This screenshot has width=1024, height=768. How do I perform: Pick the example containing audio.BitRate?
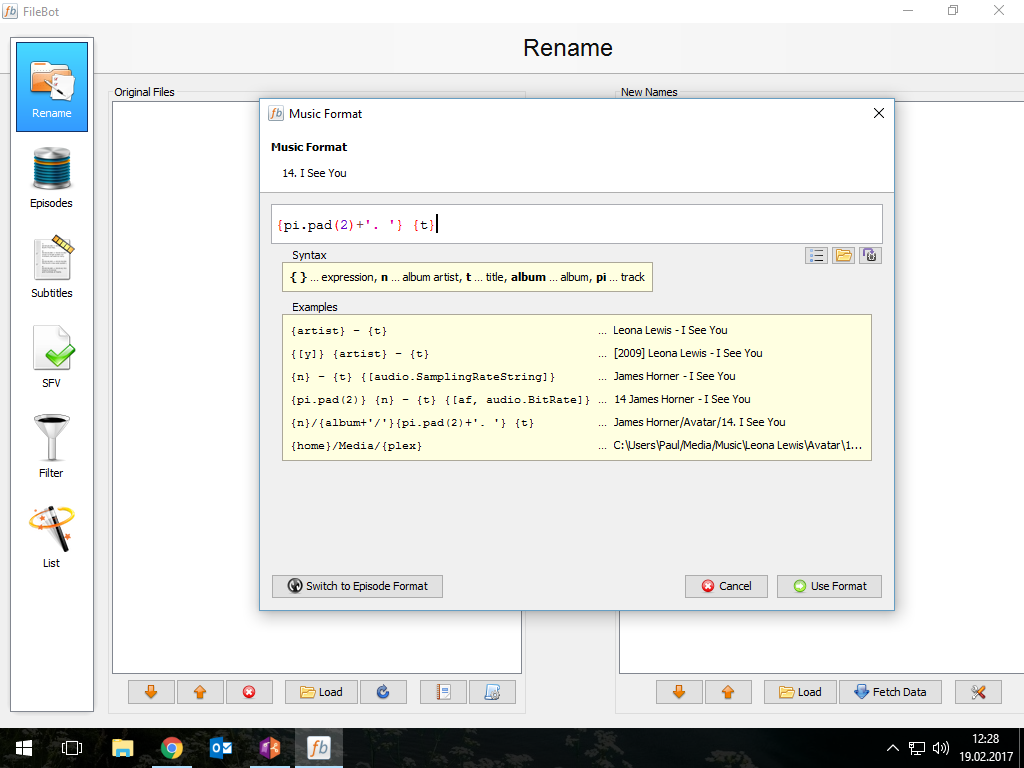[440, 400]
